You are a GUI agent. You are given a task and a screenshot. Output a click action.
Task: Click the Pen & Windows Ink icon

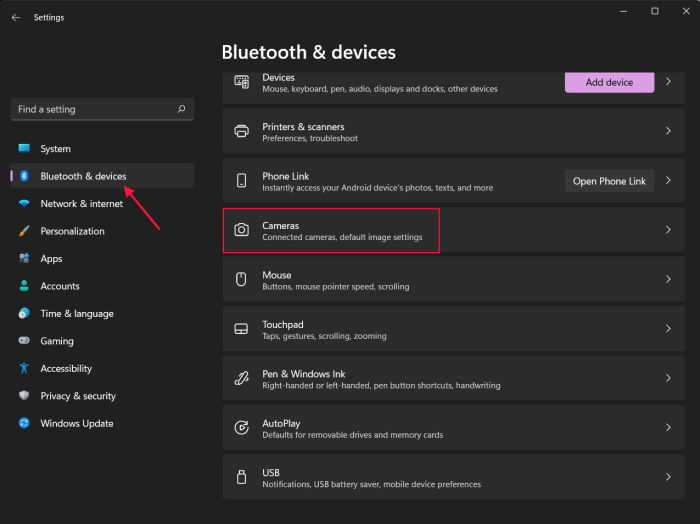coord(242,378)
